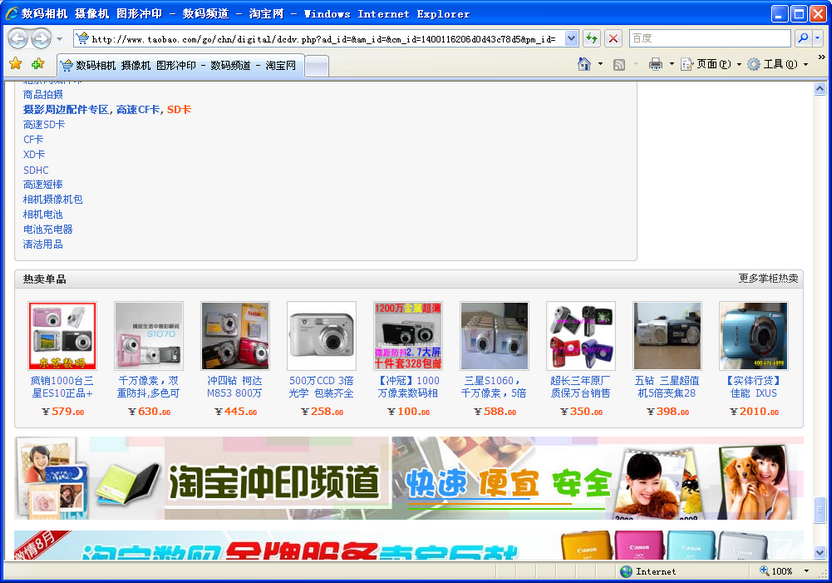The width and height of the screenshot is (832, 583).
Task: Open the 页面(P) menu
Action: pos(706,64)
